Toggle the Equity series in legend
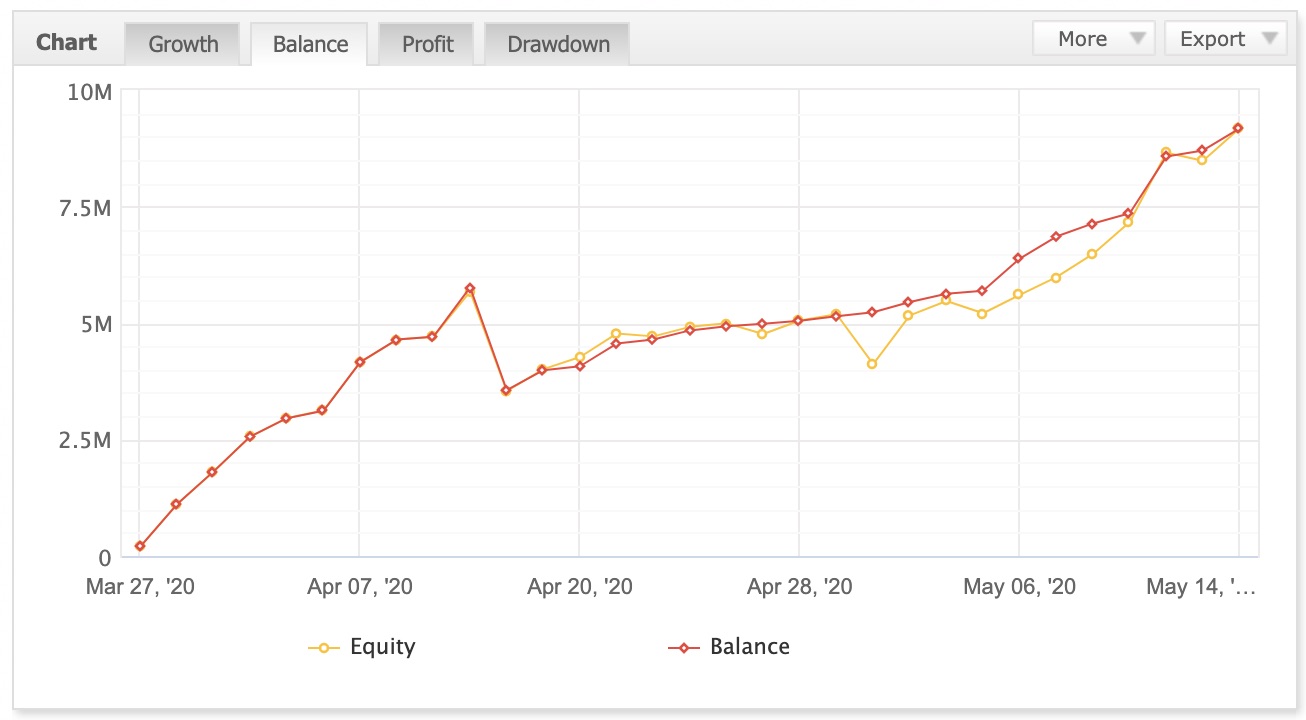Screen dimensions: 1306x720 pos(361,647)
